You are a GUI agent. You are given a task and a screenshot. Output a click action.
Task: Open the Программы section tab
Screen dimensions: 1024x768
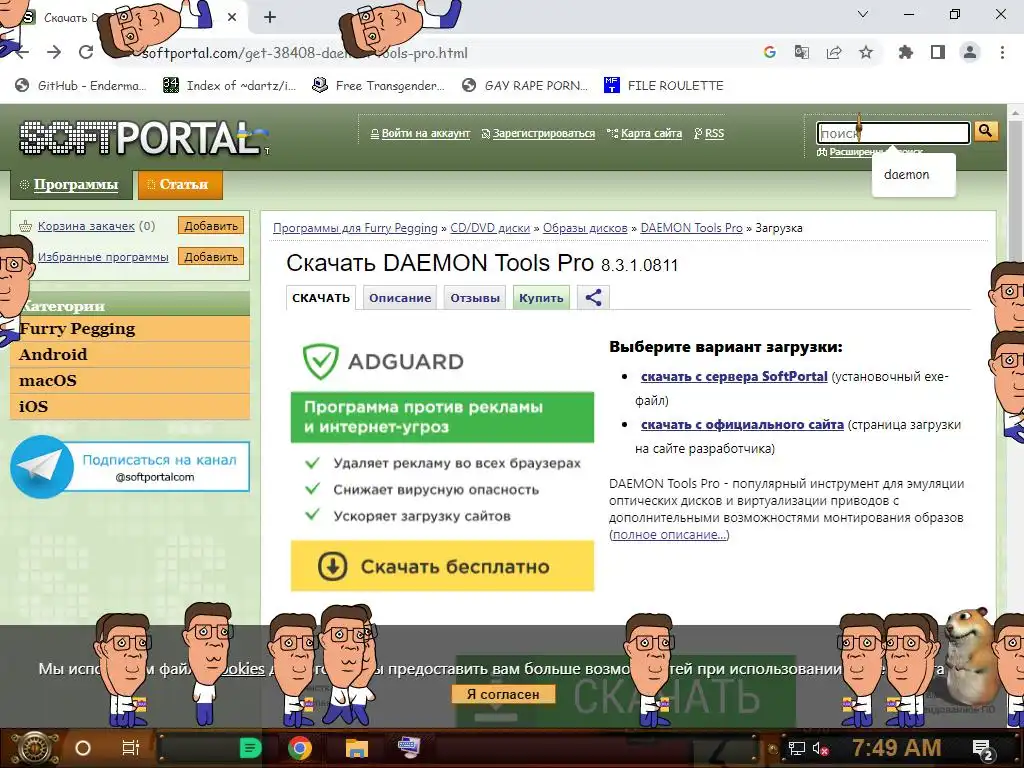pos(69,185)
